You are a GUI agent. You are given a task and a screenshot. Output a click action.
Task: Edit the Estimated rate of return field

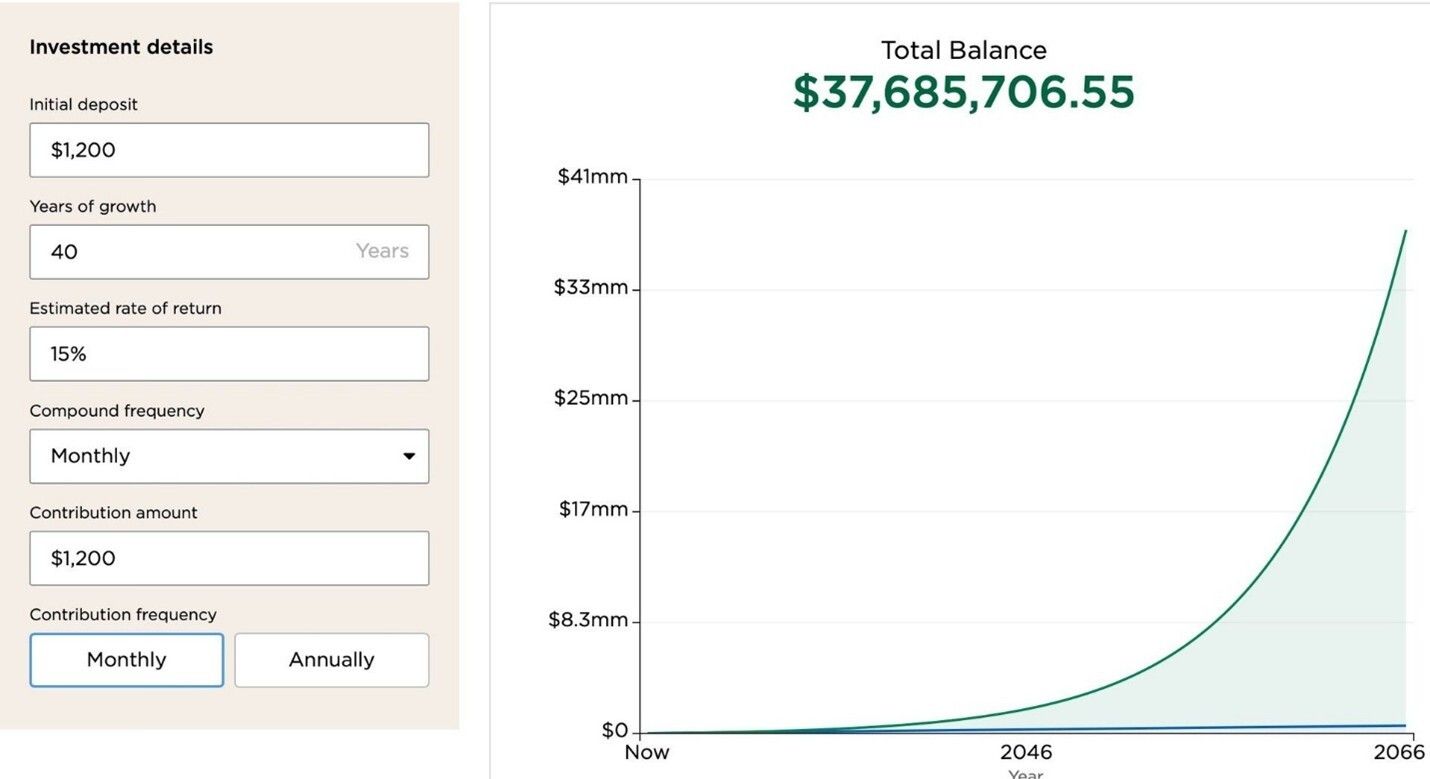229,354
